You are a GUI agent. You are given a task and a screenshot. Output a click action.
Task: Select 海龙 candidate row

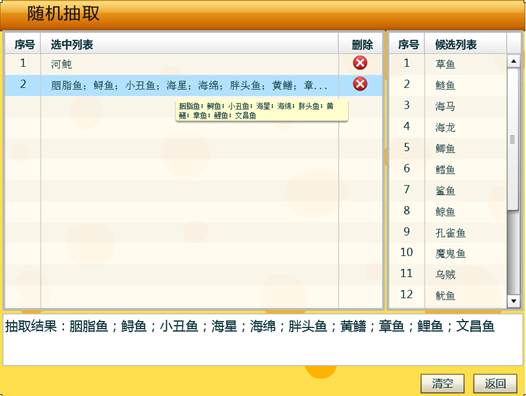[x=448, y=127]
